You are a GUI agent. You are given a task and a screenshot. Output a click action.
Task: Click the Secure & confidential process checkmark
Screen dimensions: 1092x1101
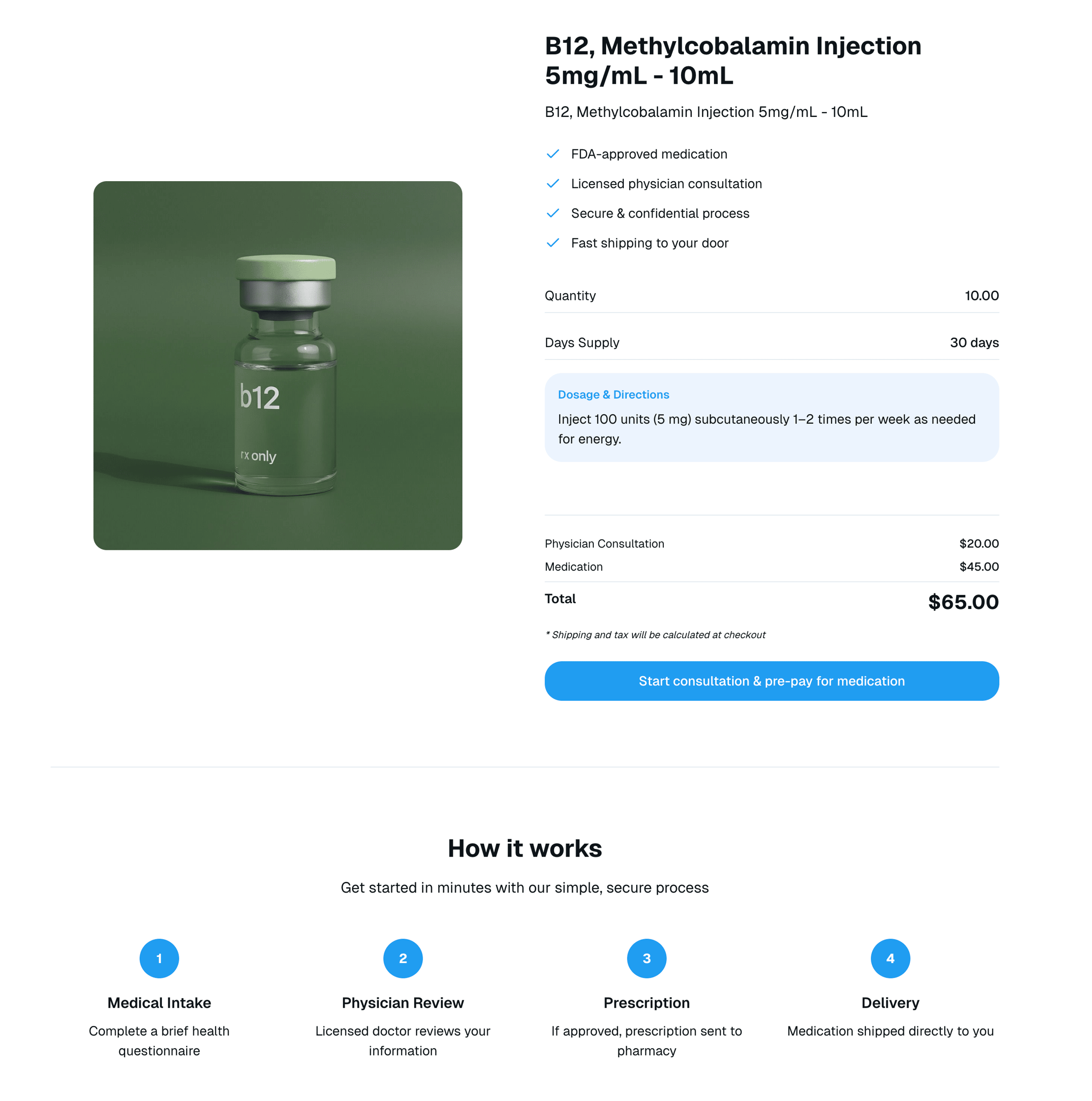(x=552, y=214)
